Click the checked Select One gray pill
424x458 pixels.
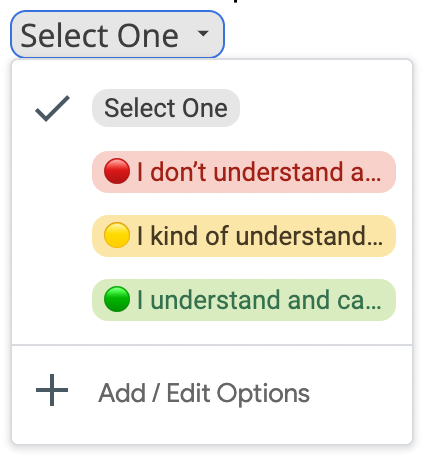tap(166, 108)
